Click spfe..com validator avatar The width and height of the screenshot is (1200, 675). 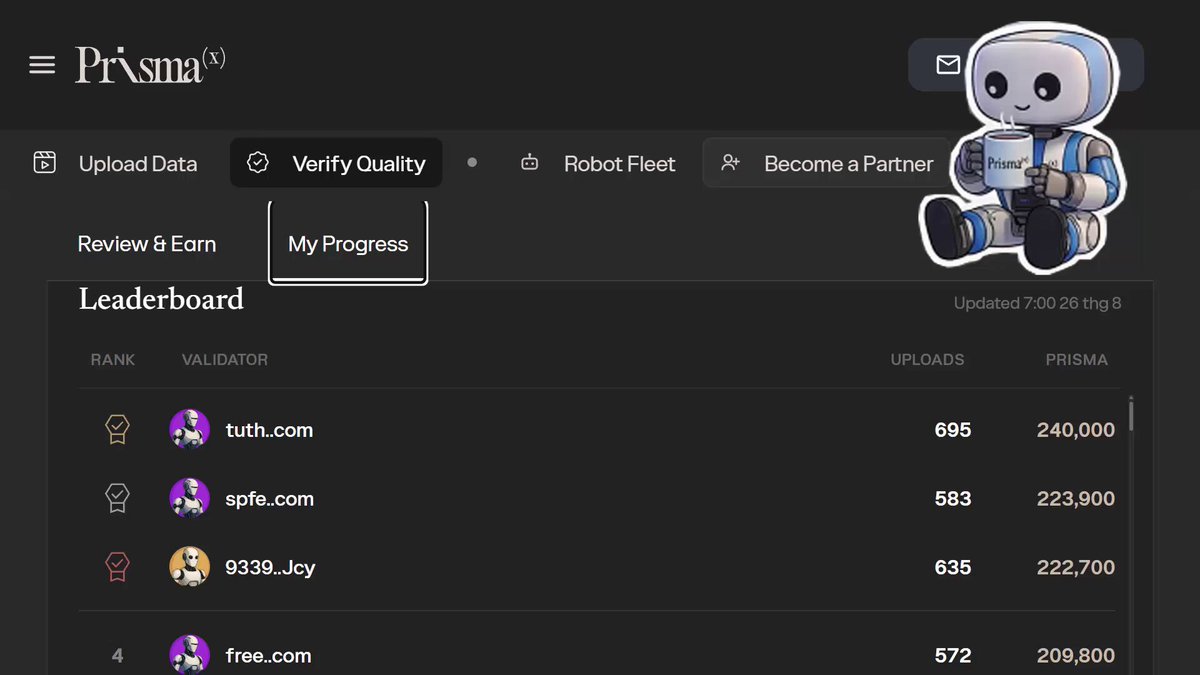190,498
